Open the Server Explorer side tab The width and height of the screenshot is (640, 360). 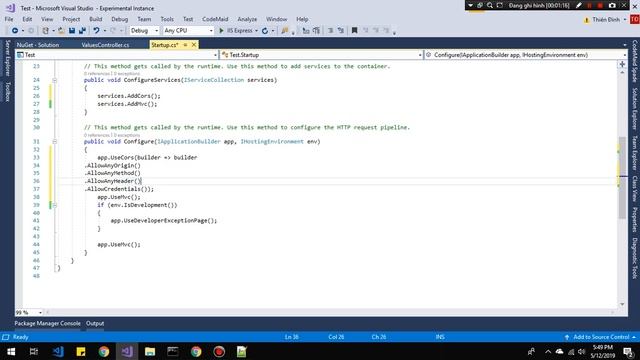[x=7, y=58]
